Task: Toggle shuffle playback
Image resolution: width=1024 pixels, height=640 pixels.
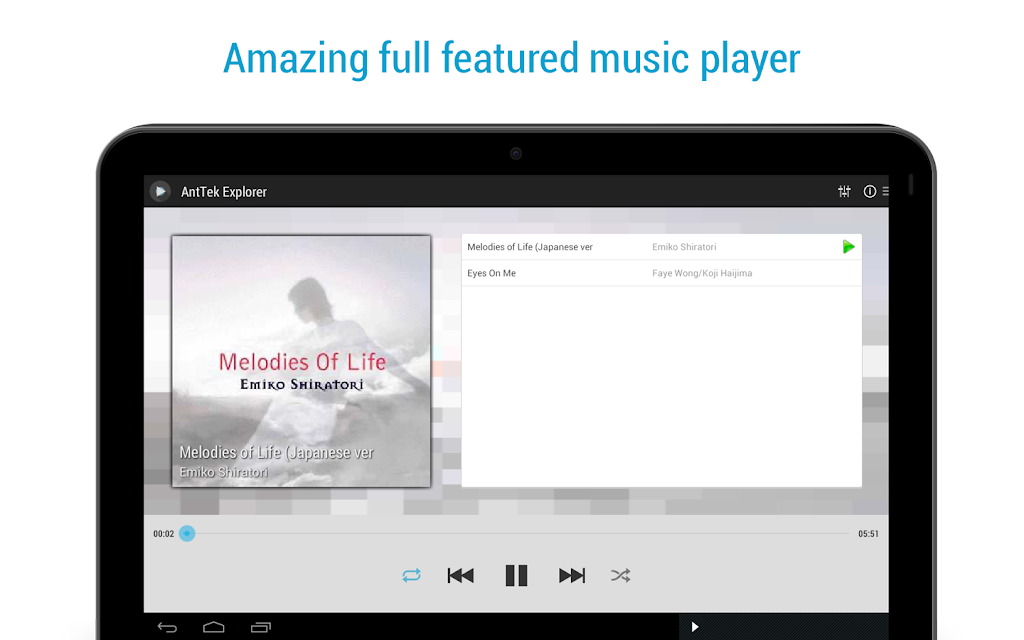Action: (620, 575)
